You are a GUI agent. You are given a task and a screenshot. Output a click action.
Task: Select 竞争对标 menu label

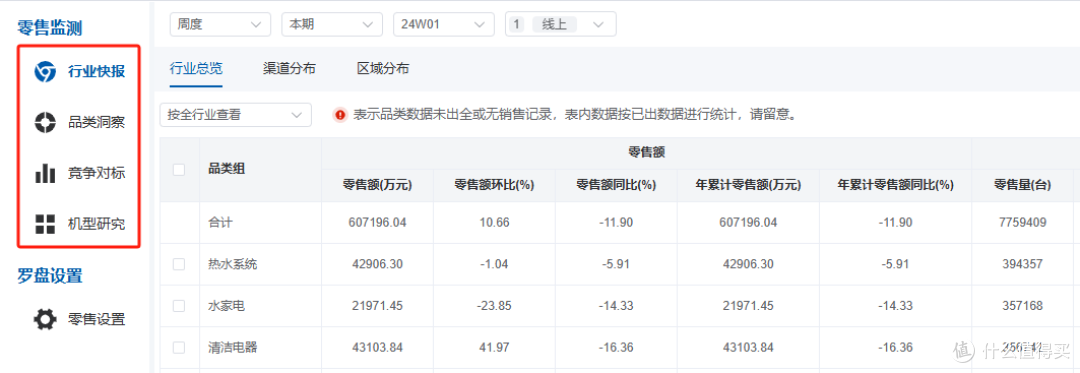[x=96, y=173]
